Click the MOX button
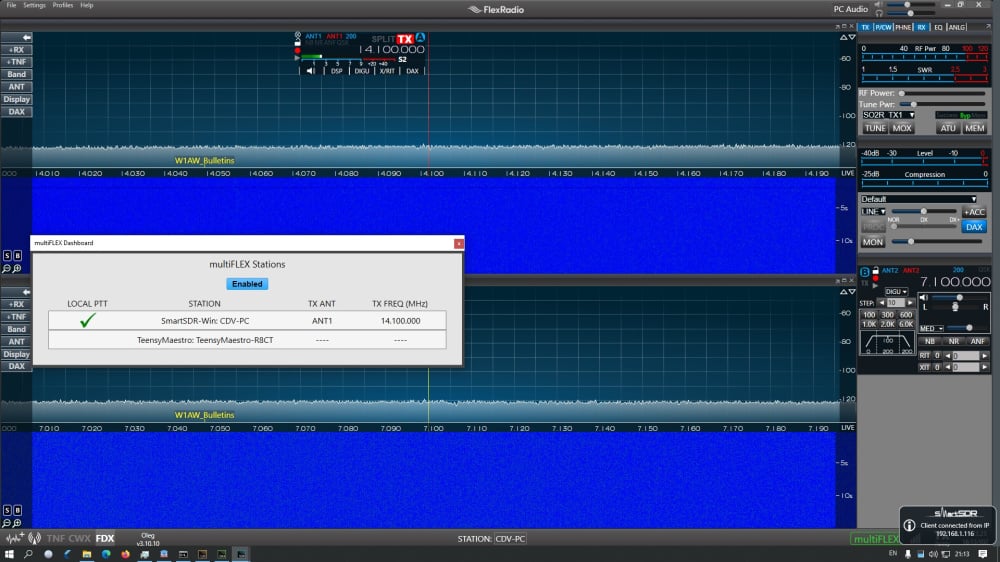The image size is (1000, 562). click(x=902, y=128)
